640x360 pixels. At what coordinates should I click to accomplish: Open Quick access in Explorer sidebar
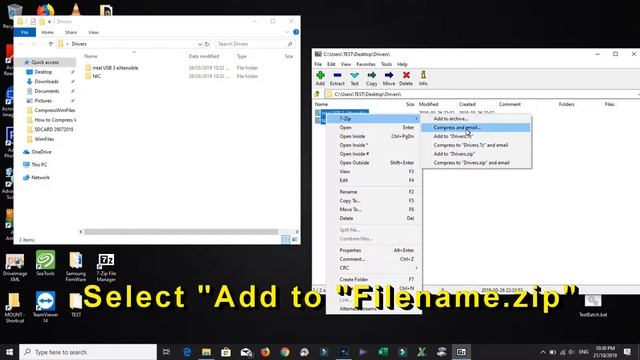click(x=45, y=62)
